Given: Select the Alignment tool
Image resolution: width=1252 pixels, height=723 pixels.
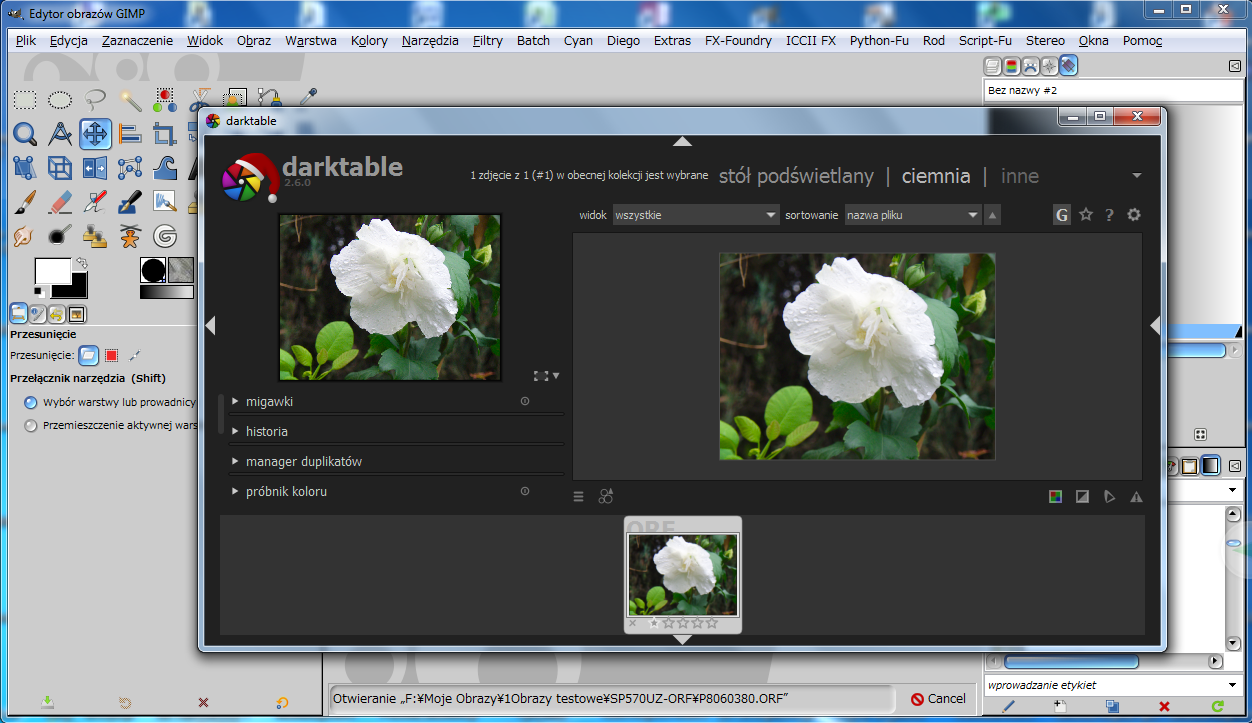Looking at the screenshot, I should coord(130,134).
